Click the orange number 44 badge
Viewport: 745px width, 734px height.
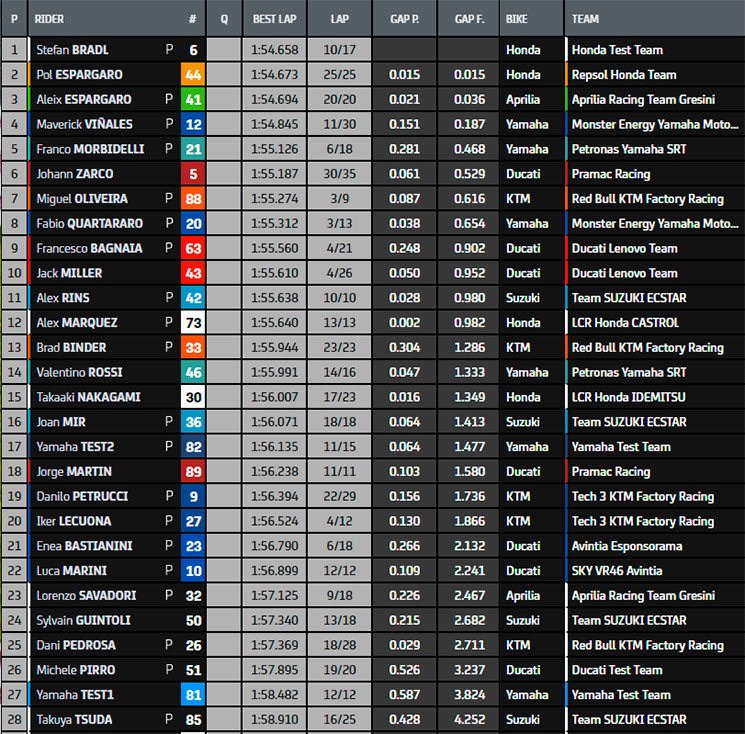tap(193, 75)
